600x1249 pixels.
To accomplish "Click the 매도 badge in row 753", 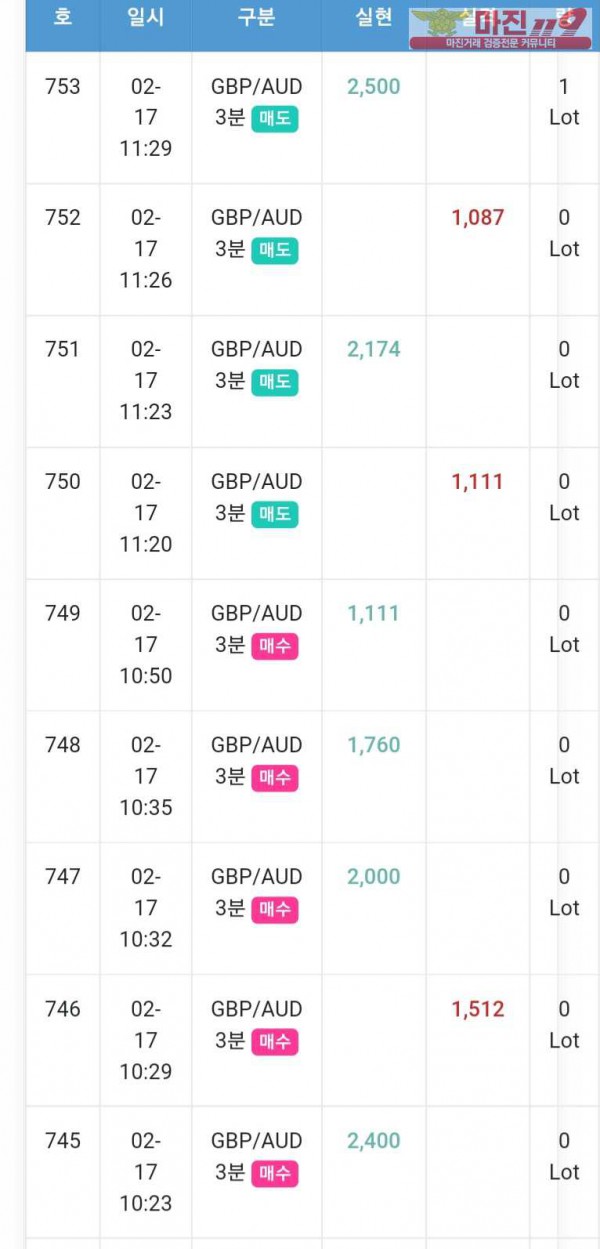I will 274,119.
